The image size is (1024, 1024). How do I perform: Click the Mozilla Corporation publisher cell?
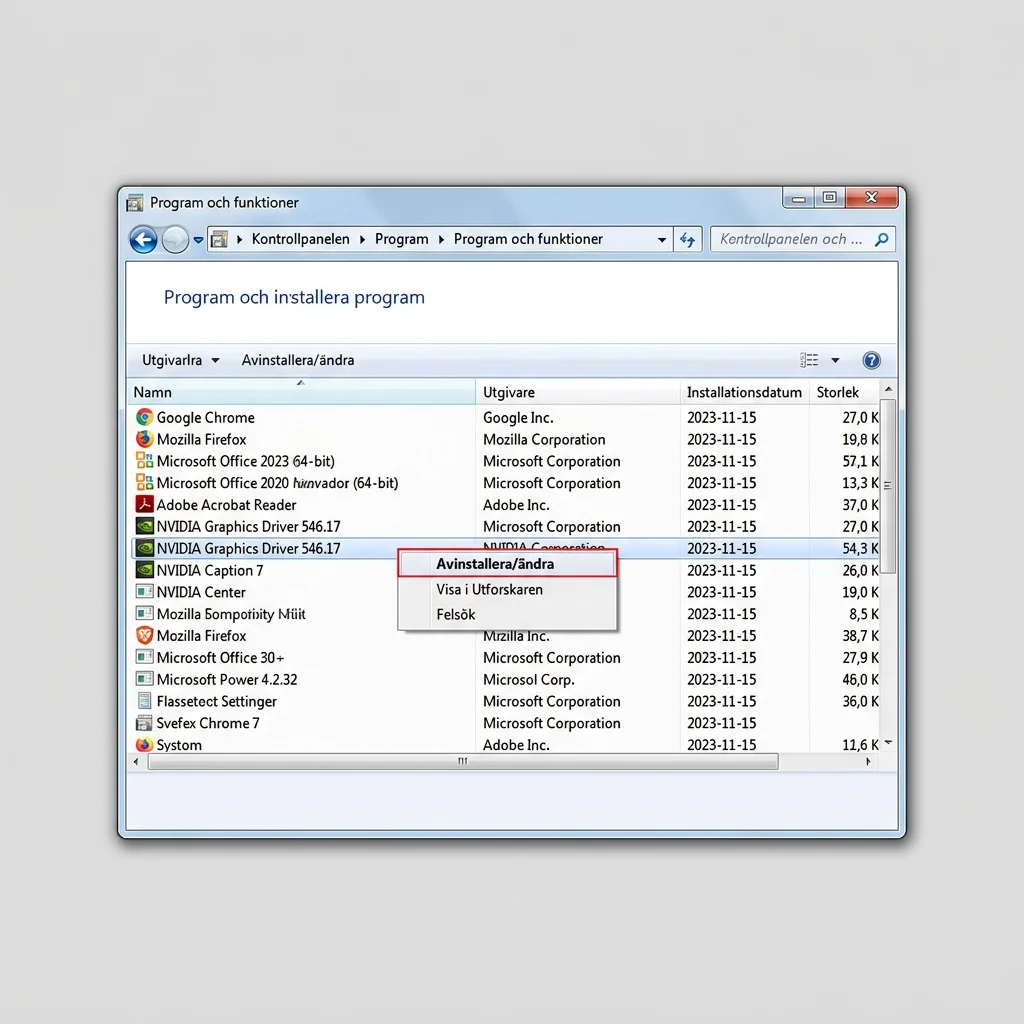click(544, 440)
